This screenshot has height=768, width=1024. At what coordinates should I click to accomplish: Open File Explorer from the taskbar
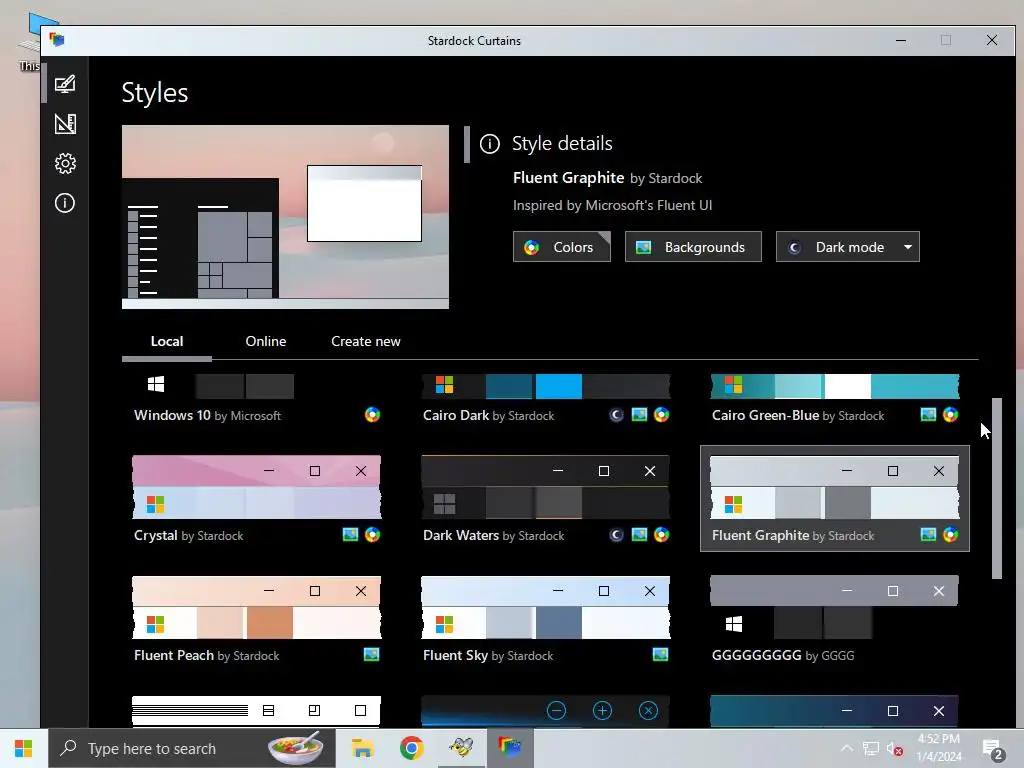pos(362,748)
